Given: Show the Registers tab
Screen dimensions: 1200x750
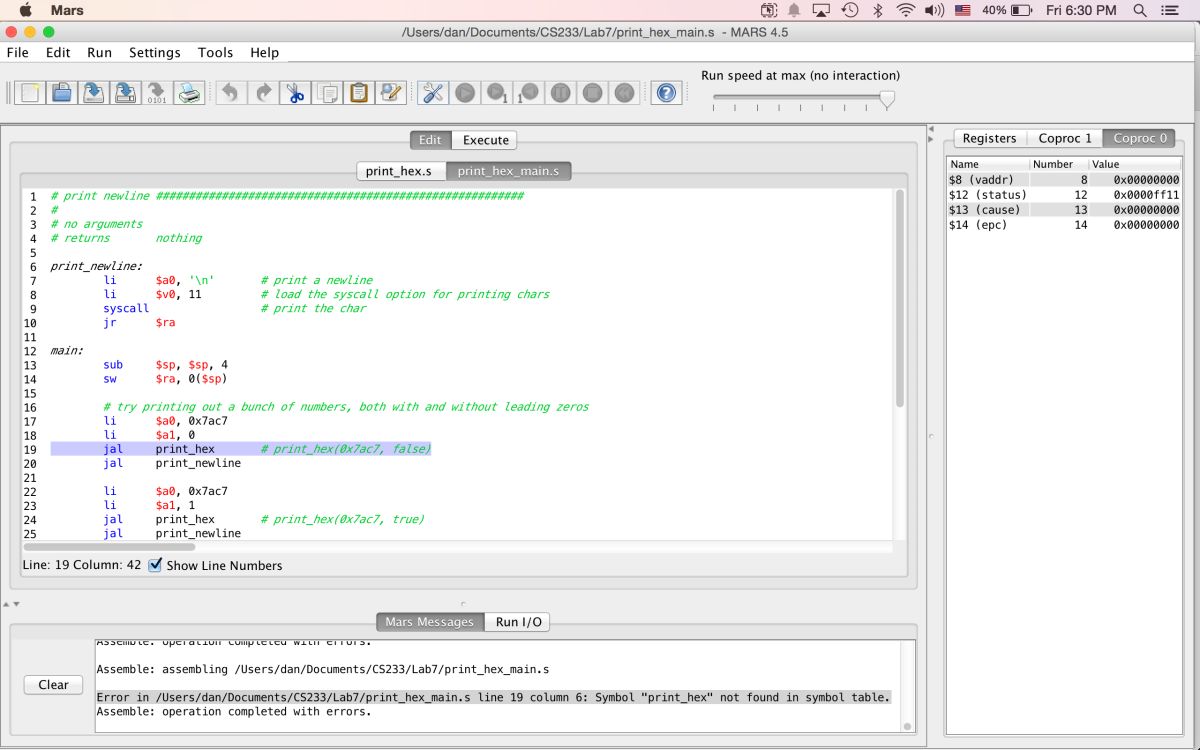Looking at the screenshot, I should point(989,138).
